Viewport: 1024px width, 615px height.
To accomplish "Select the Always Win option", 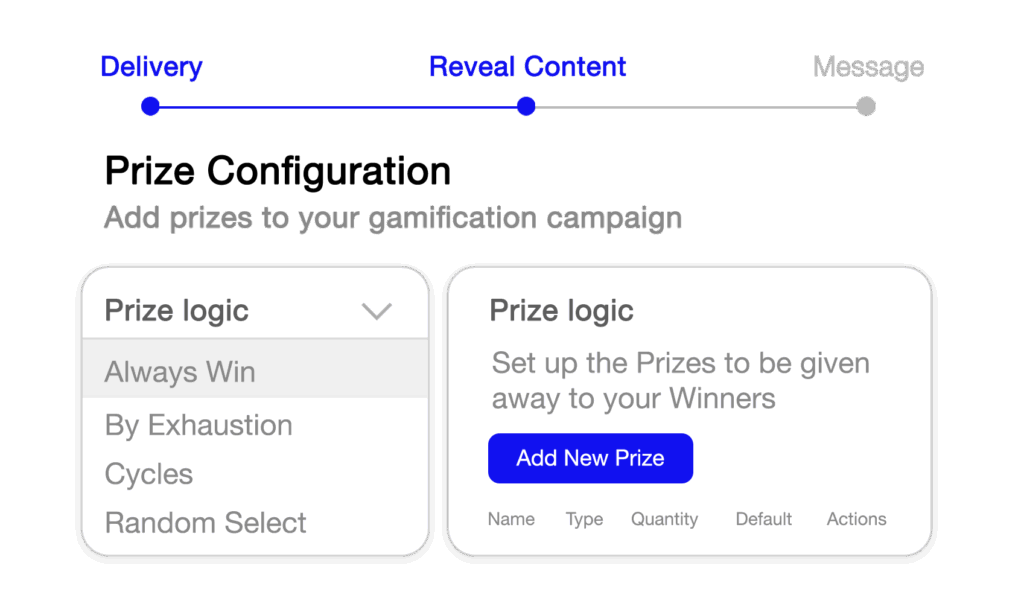I will [x=180, y=372].
